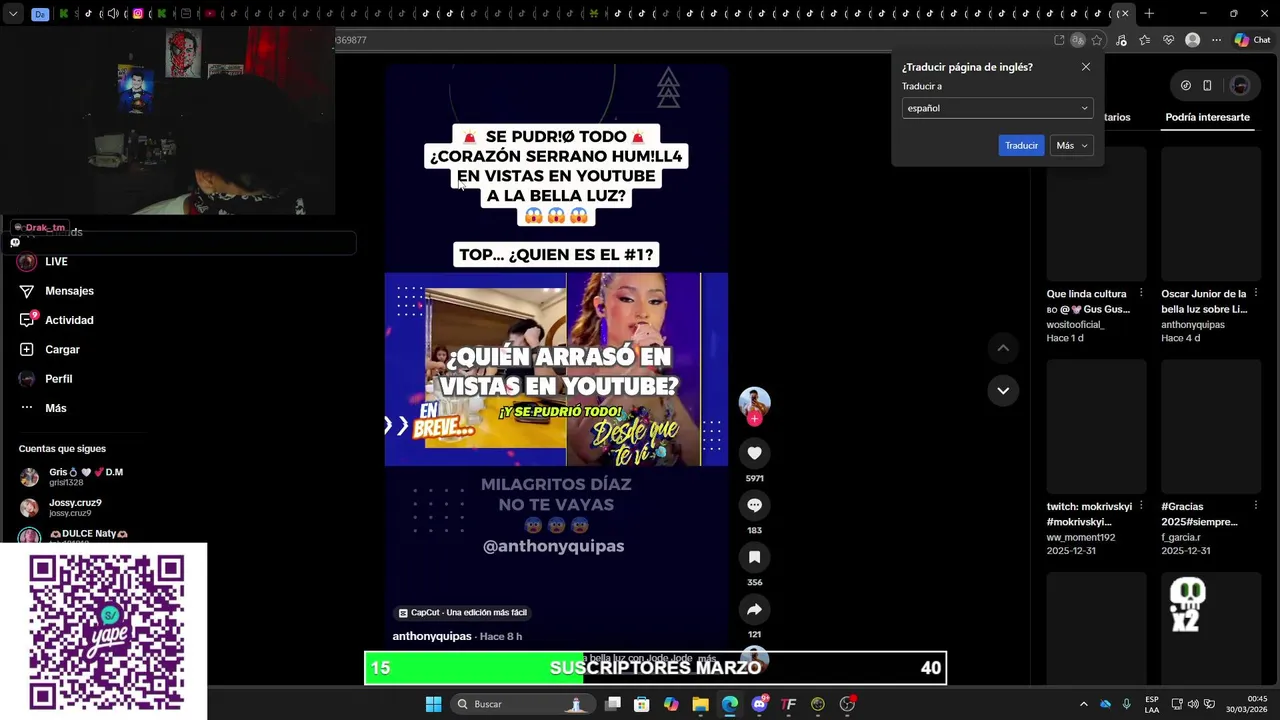The width and height of the screenshot is (1280, 720).
Task: Open Discord from the taskbar
Action: [x=759, y=704]
